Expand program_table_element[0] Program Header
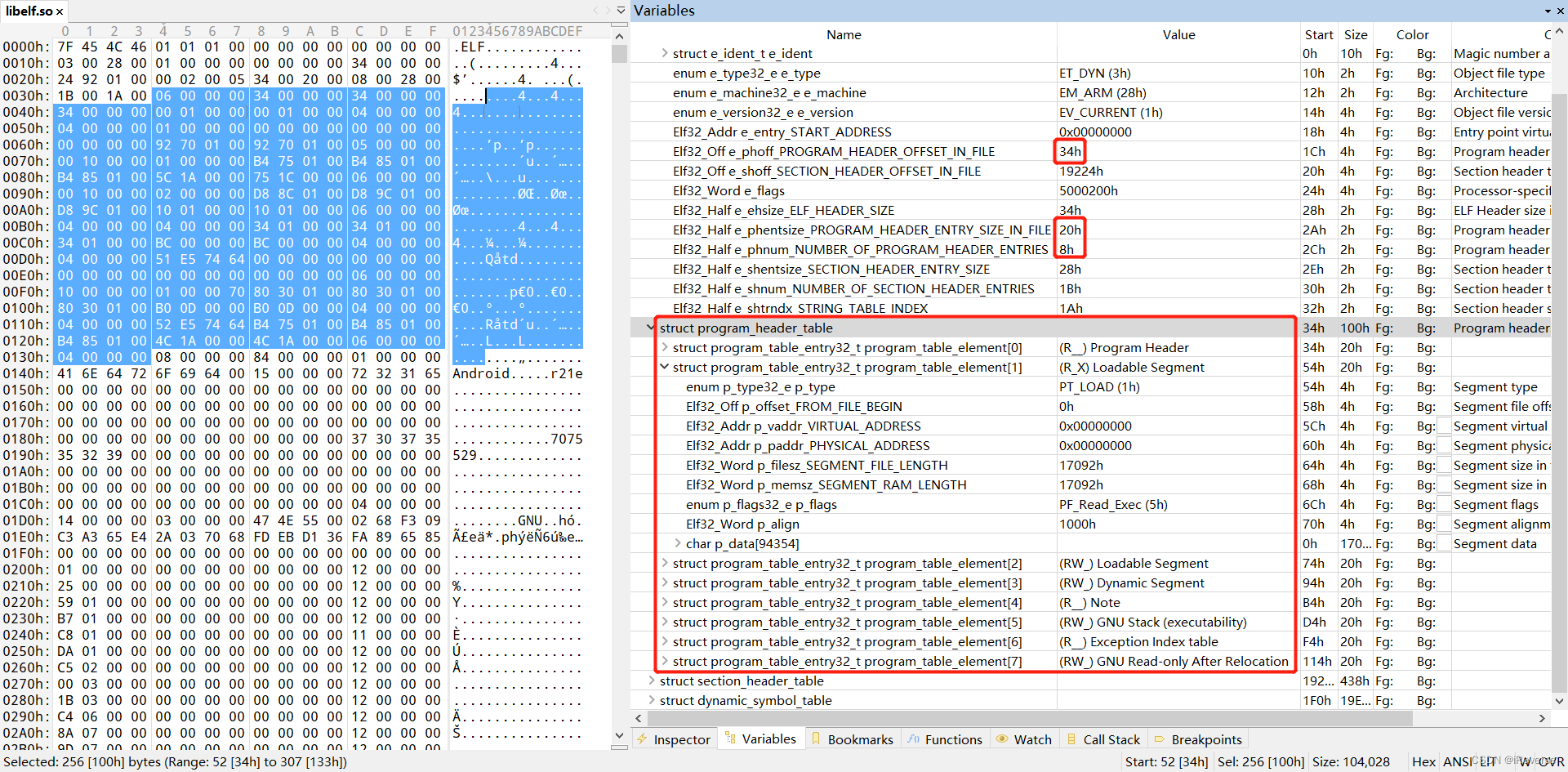Screen dimensions: 1568x772 [x=665, y=347]
